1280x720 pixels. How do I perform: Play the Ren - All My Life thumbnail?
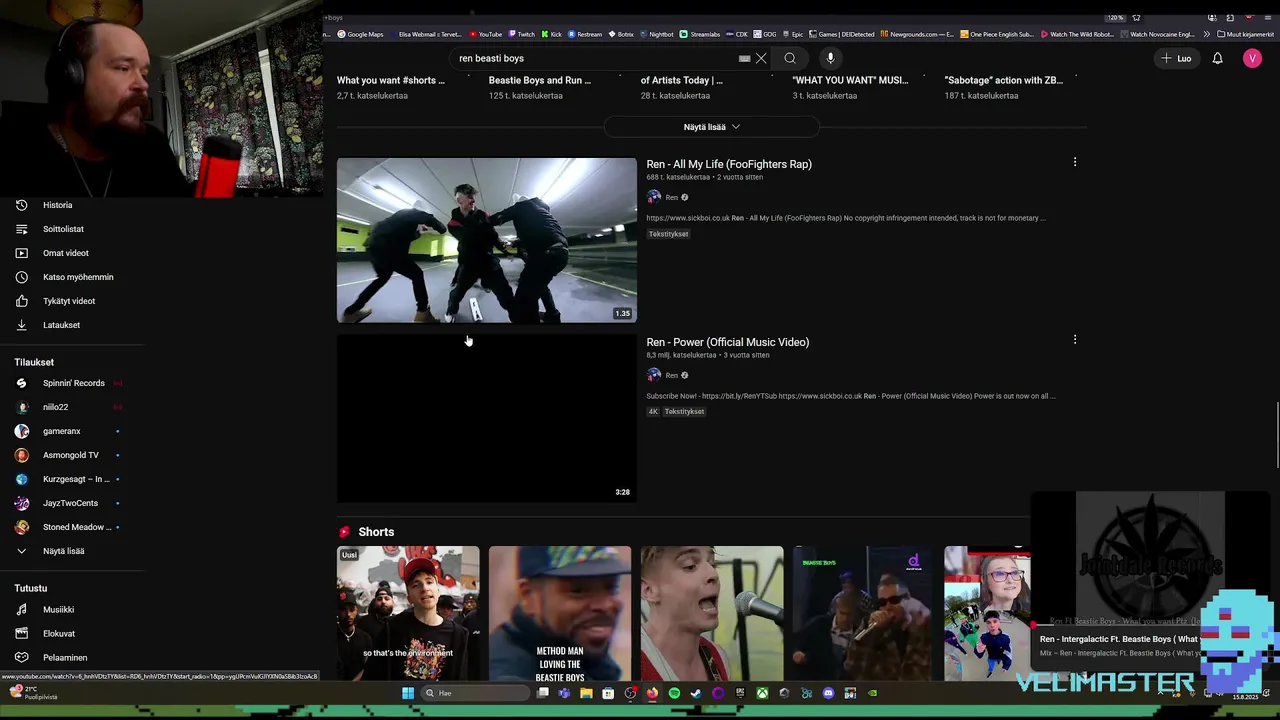[x=486, y=240]
